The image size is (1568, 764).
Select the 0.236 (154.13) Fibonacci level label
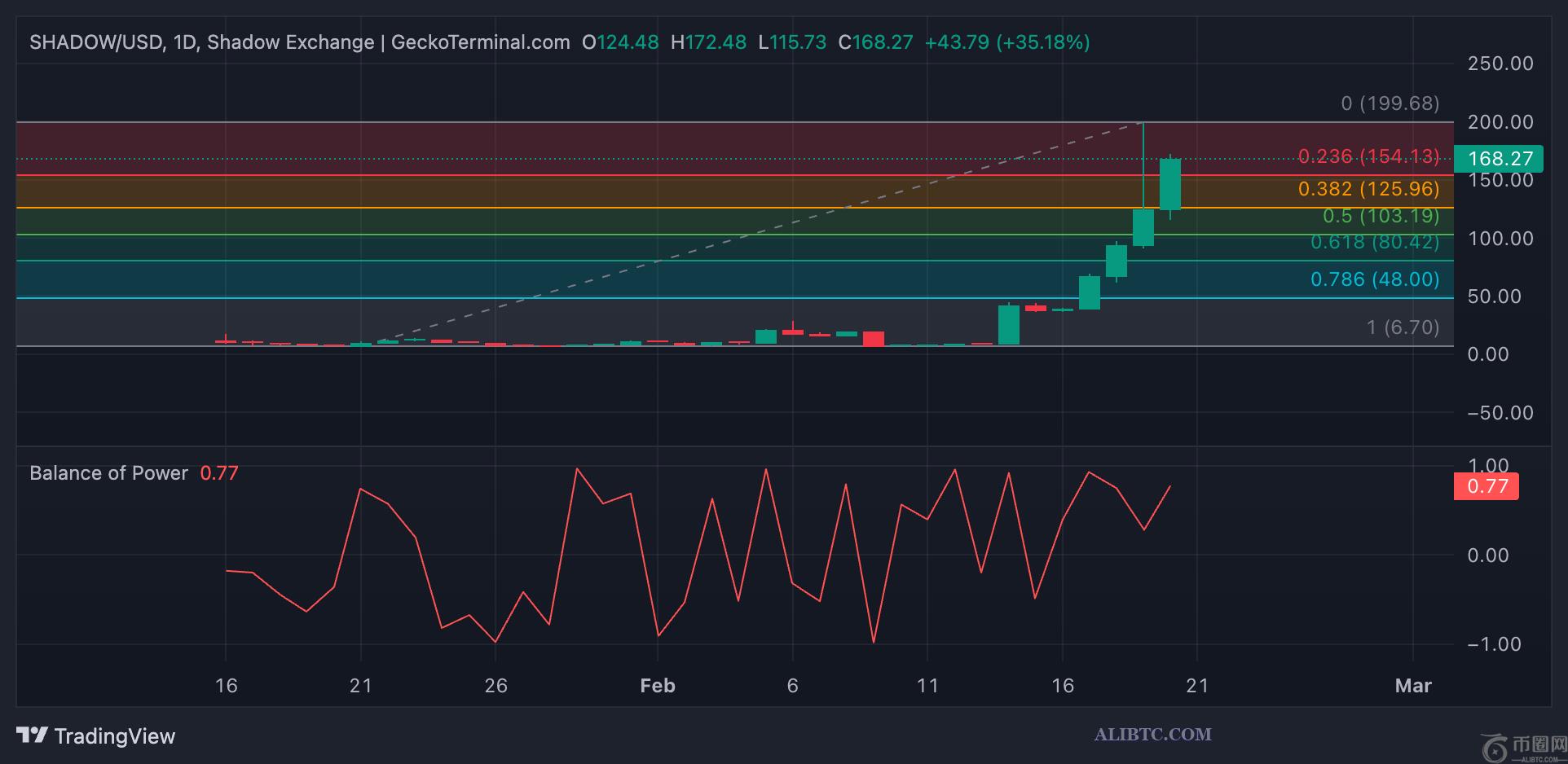pos(1368,156)
